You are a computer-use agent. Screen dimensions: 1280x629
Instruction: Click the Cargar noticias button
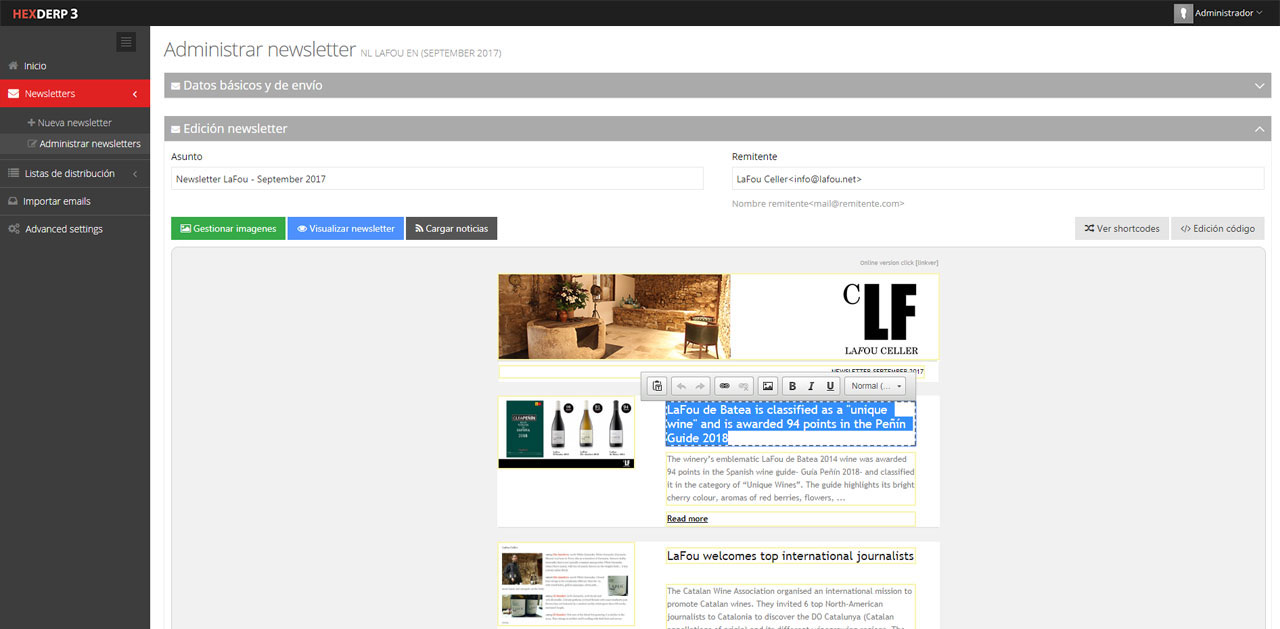451,229
